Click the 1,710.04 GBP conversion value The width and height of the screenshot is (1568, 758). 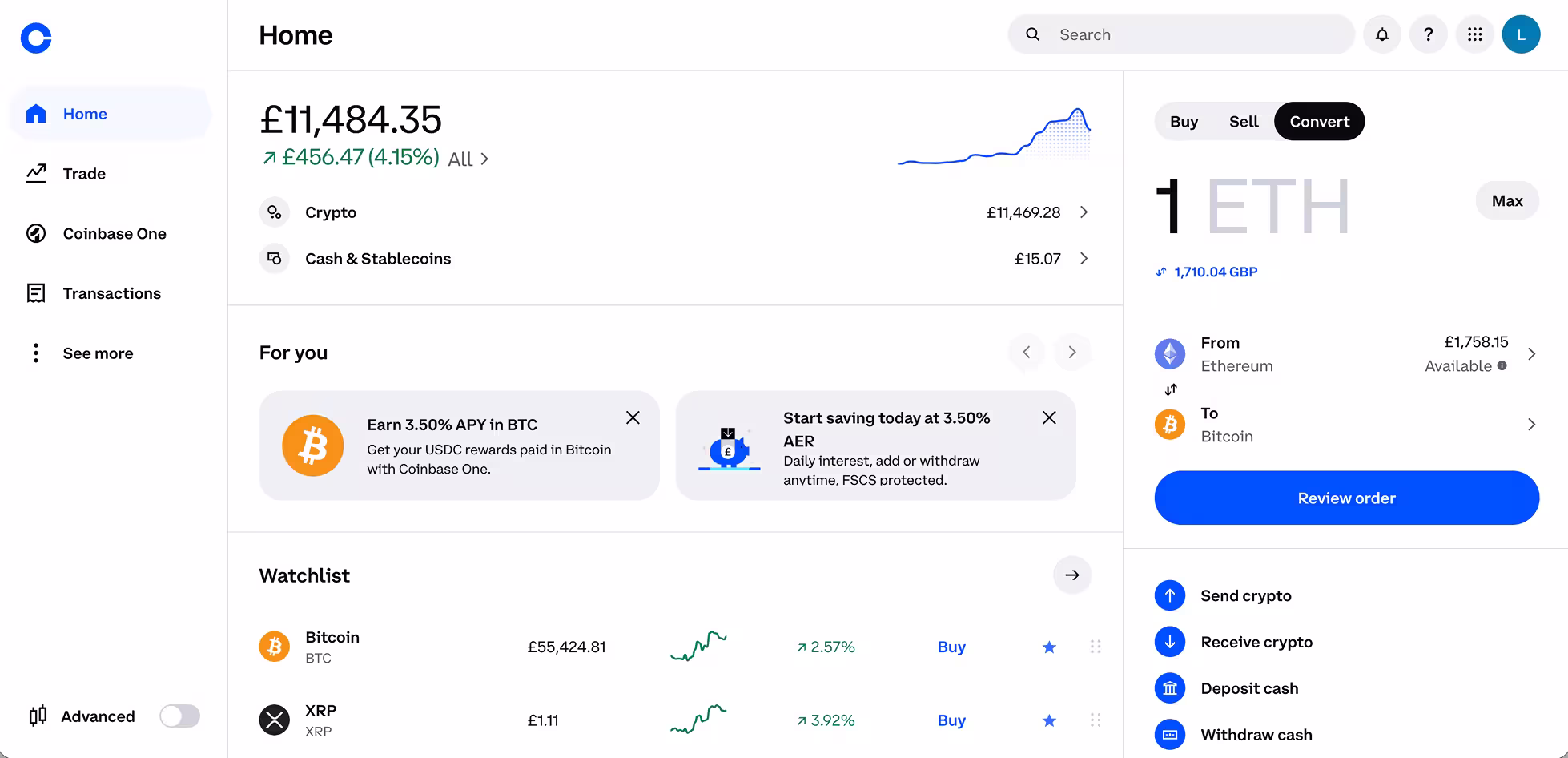[x=1216, y=272]
